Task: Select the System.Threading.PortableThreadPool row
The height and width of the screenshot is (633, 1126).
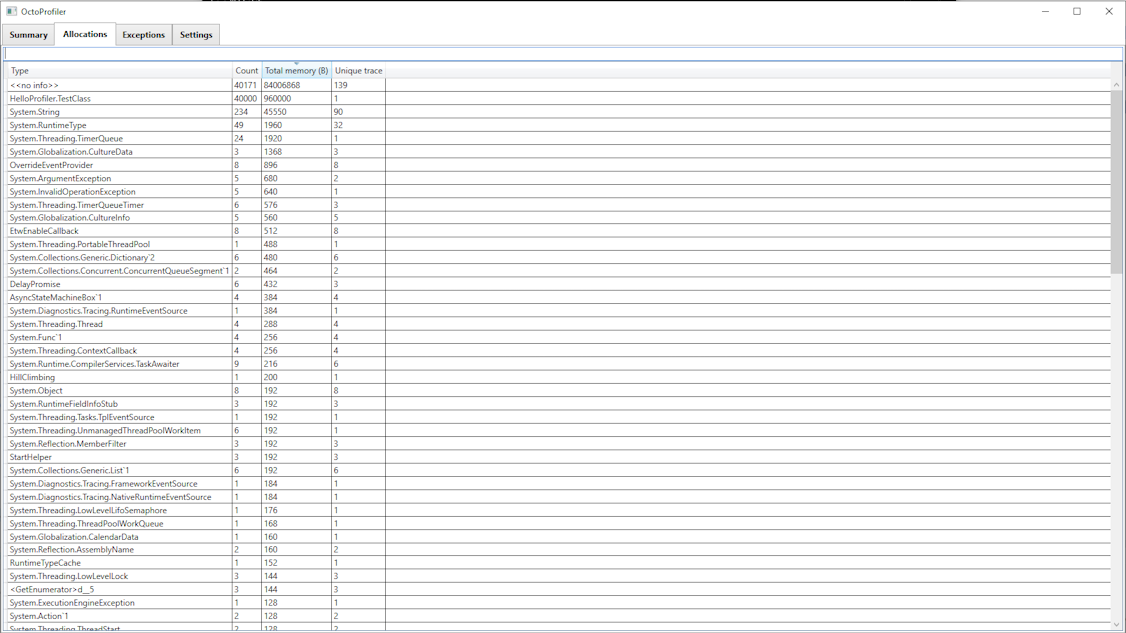Action: pyautogui.click(x=559, y=244)
